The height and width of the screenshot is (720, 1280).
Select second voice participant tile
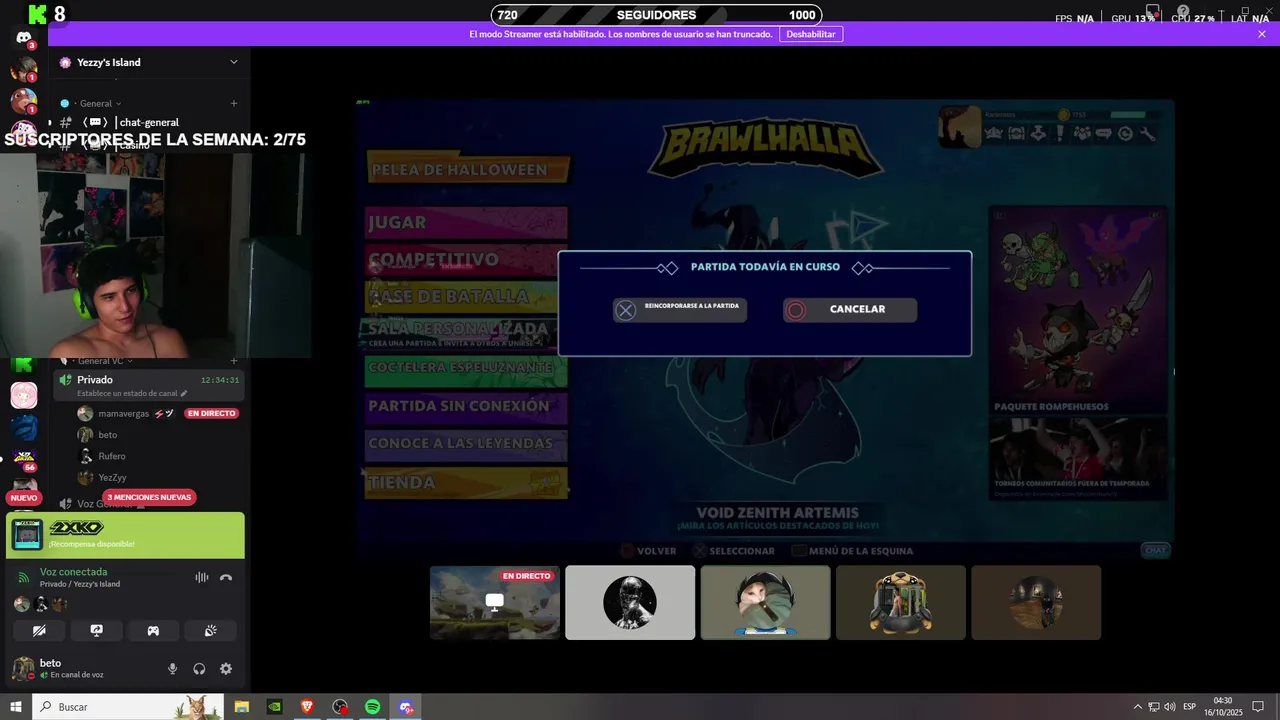(x=630, y=602)
